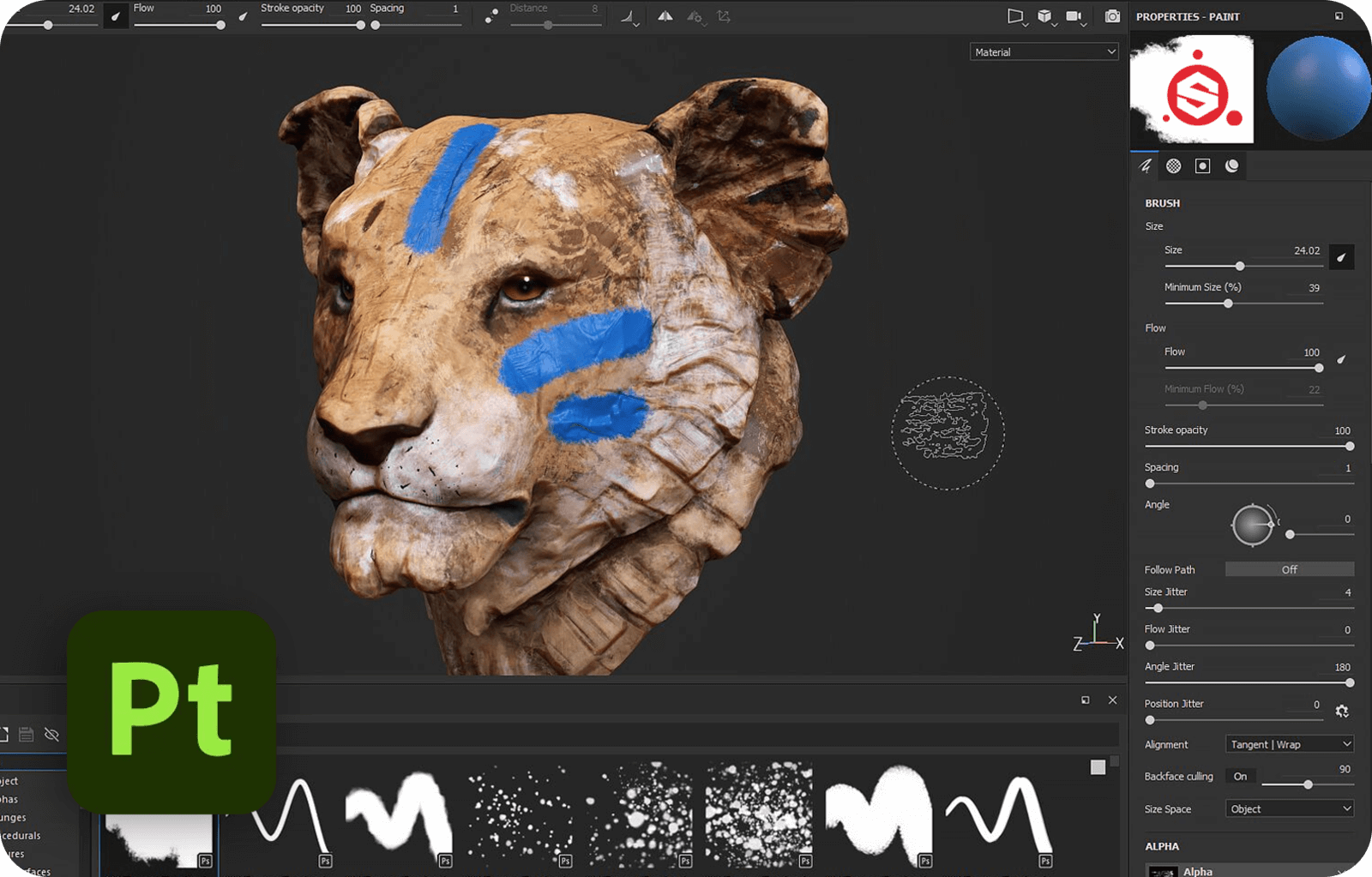Toggle top toolbar size pen pressure icon
Screen dimensions: 1372x877
point(116,15)
